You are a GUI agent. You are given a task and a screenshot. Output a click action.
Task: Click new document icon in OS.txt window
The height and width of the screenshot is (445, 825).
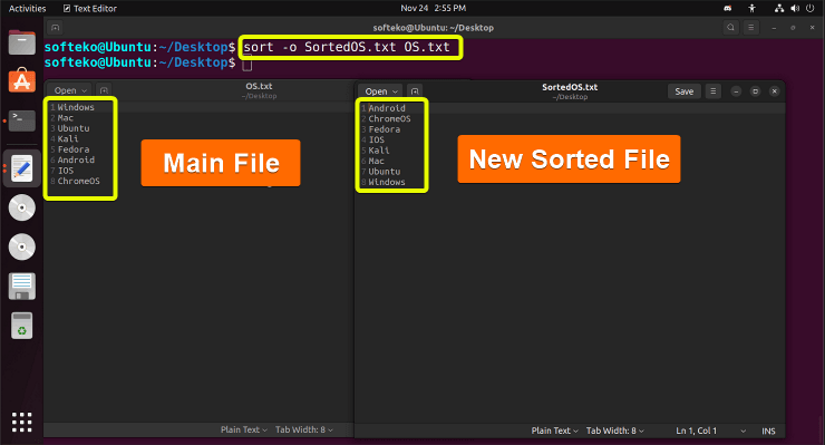click(x=104, y=90)
